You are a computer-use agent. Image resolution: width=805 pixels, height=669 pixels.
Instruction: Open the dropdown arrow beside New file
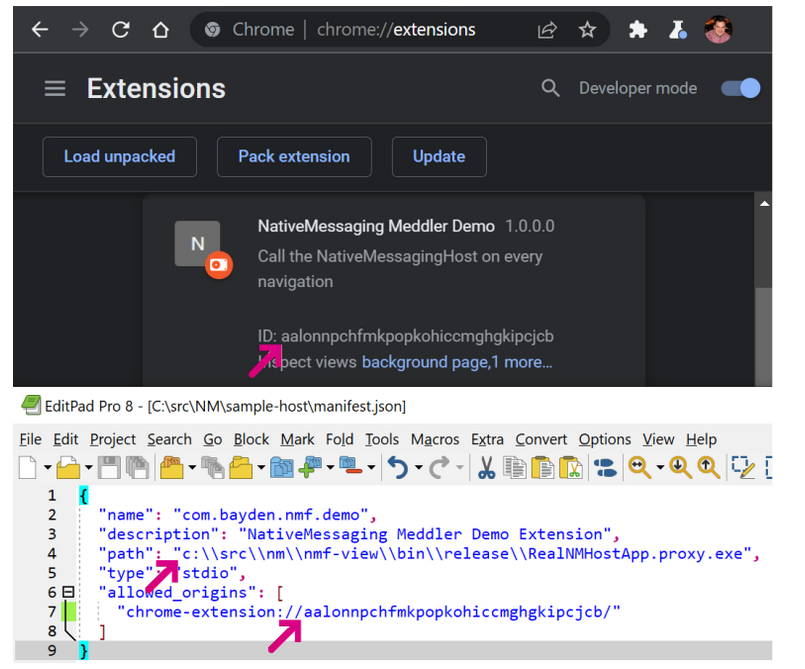[46, 468]
